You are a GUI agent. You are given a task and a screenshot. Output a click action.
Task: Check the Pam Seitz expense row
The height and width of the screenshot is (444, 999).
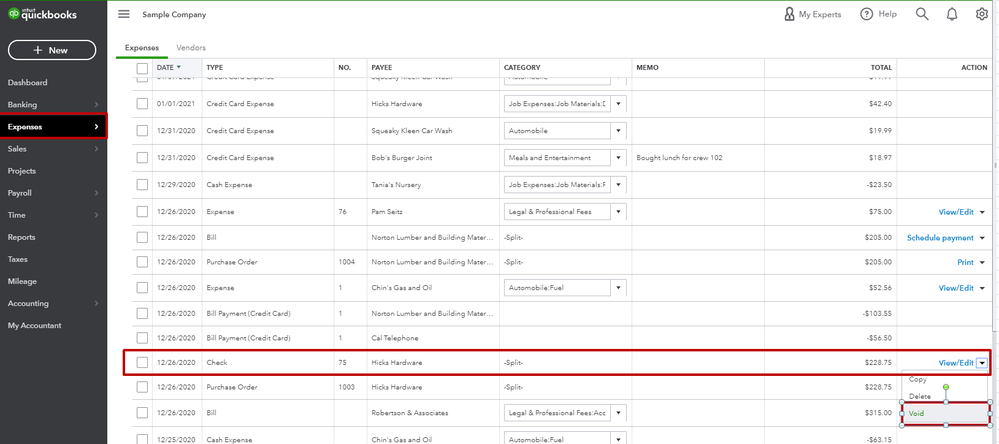tap(142, 211)
